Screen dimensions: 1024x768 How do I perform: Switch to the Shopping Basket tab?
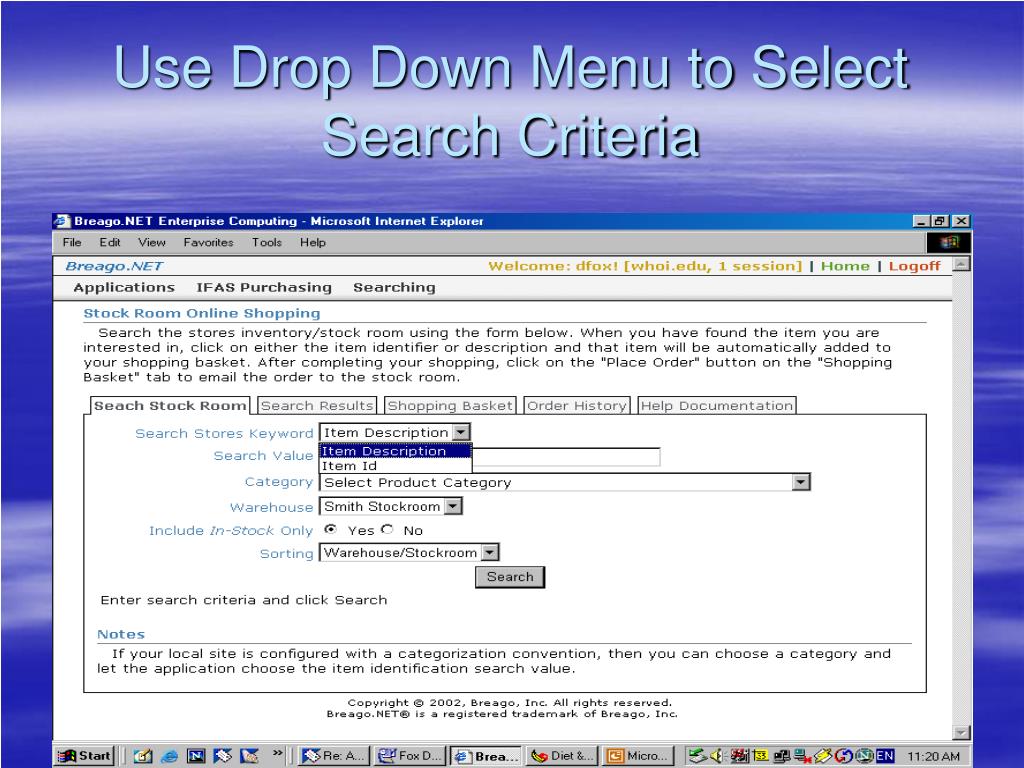pyautogui.click(x=450, y=406)
